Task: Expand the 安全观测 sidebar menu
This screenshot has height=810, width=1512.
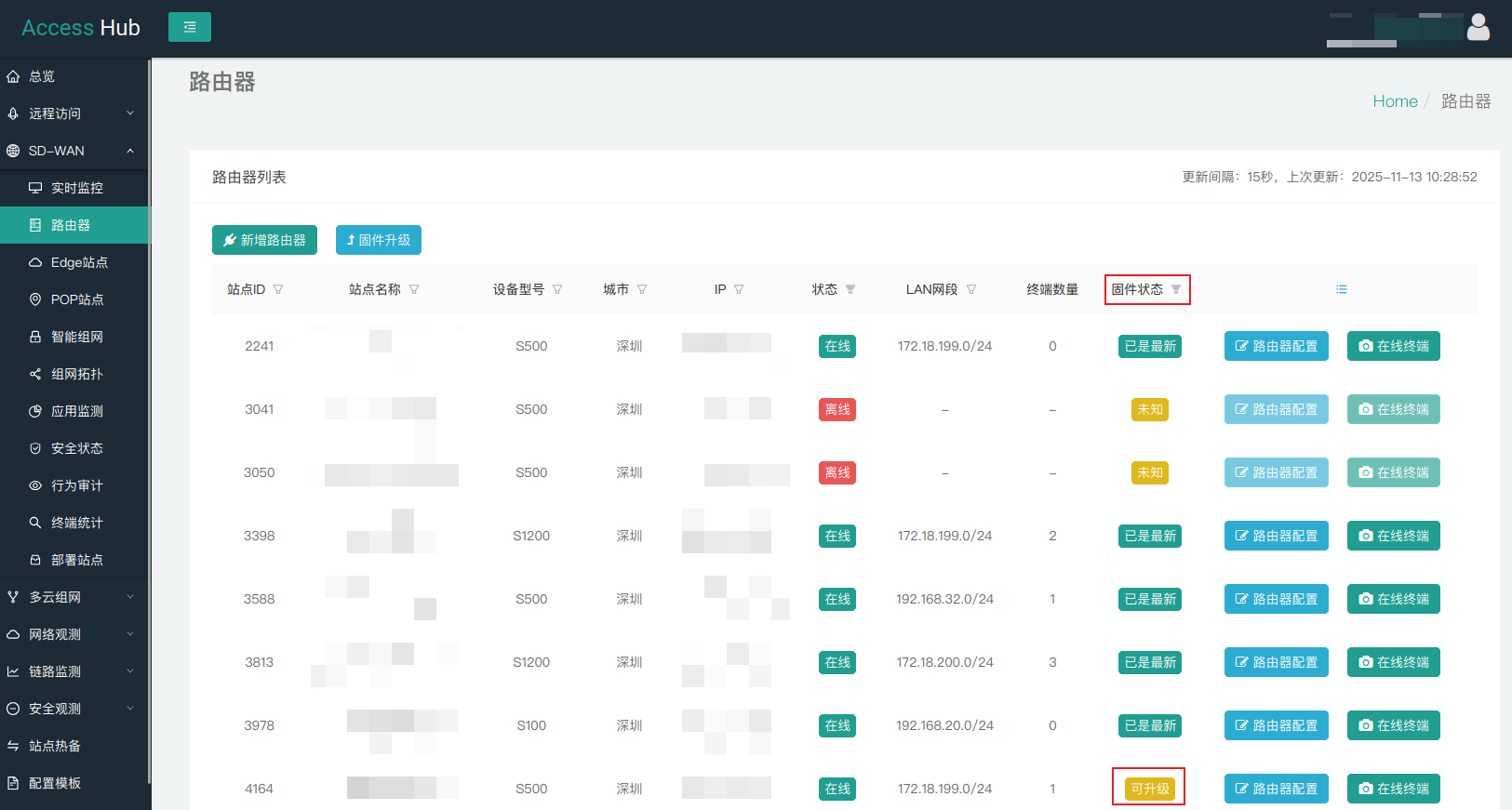Action: [x=74, y=709]
